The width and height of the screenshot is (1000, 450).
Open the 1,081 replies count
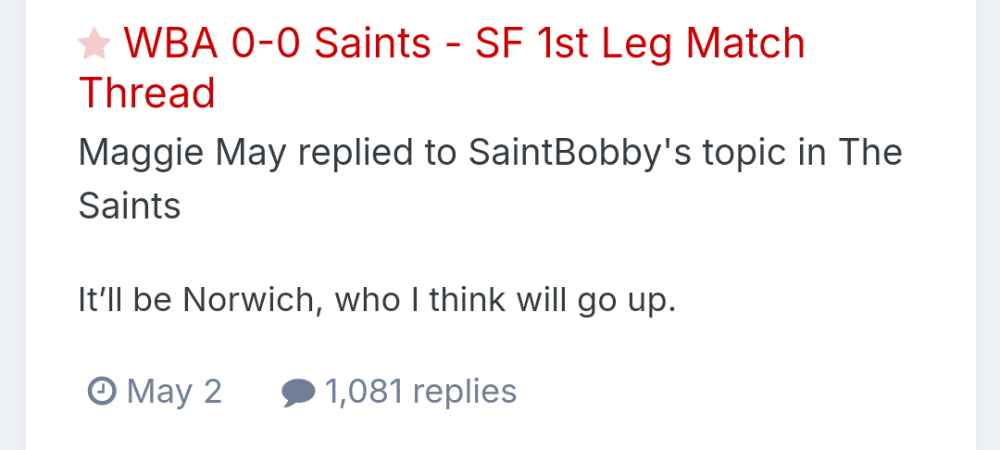(x=420, y=391)
